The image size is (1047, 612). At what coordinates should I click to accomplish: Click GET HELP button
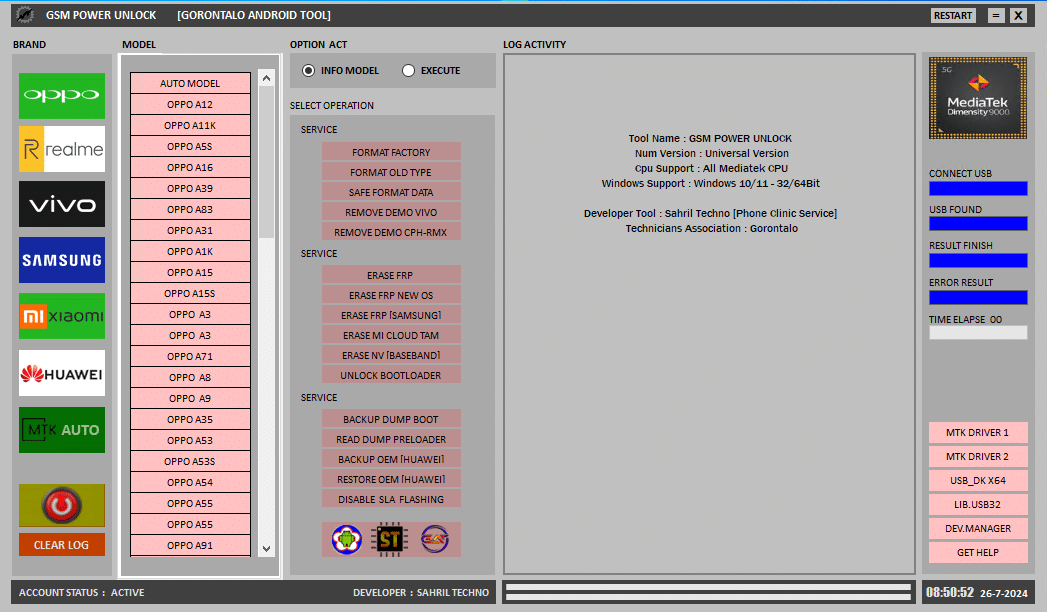tap(978, 553)
